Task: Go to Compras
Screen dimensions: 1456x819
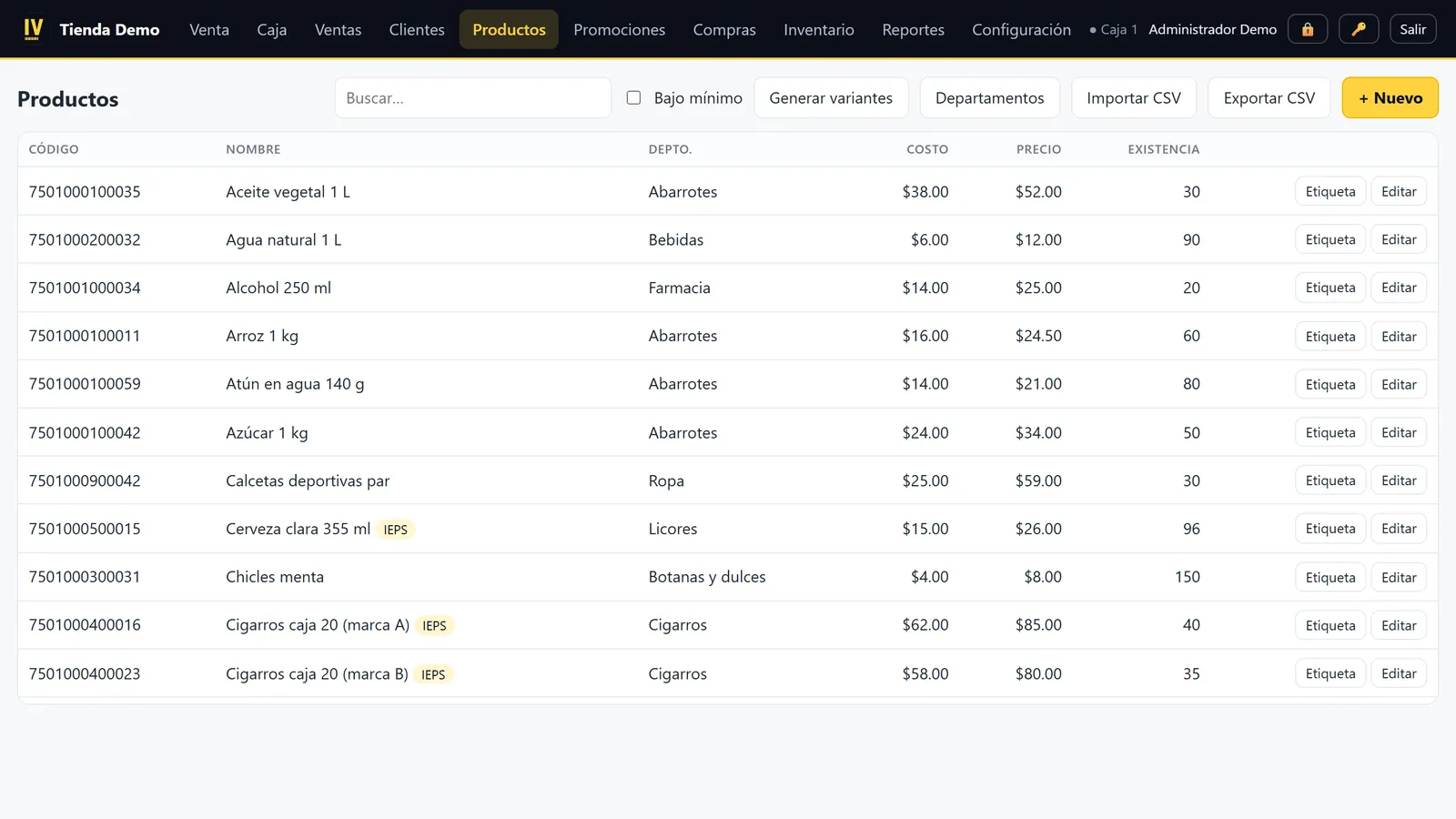Action: (x=724, y=29)
